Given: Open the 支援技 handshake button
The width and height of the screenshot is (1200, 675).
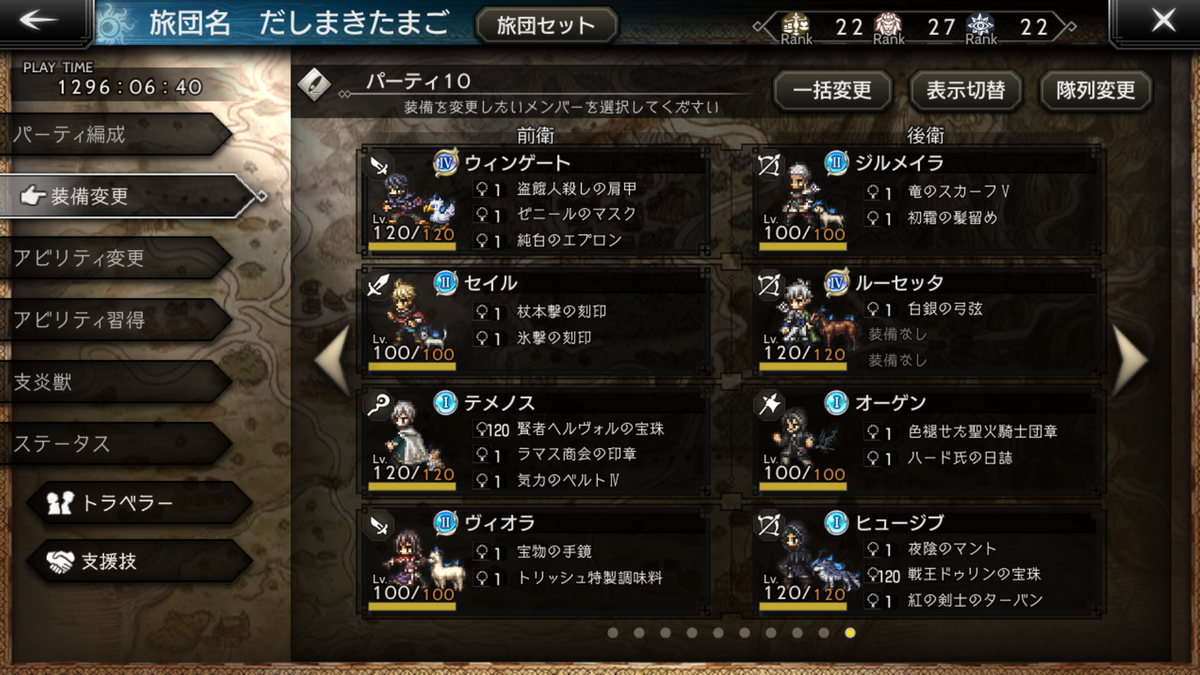Looking at the screenshot, I should tap(138, 562).
